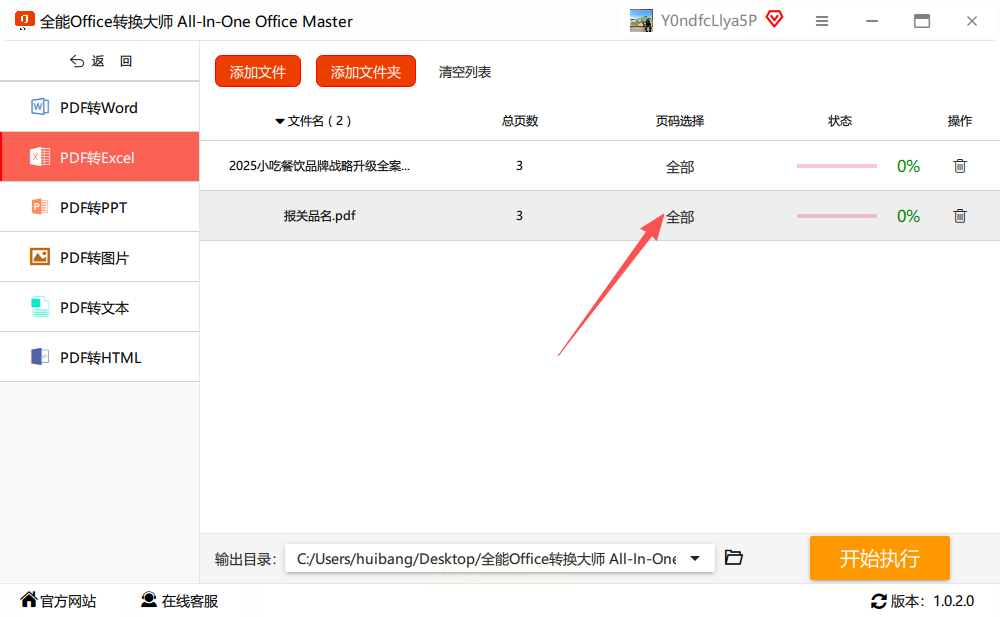Set page selection 全部 for 报关品名.pdf

click(680, 218)
